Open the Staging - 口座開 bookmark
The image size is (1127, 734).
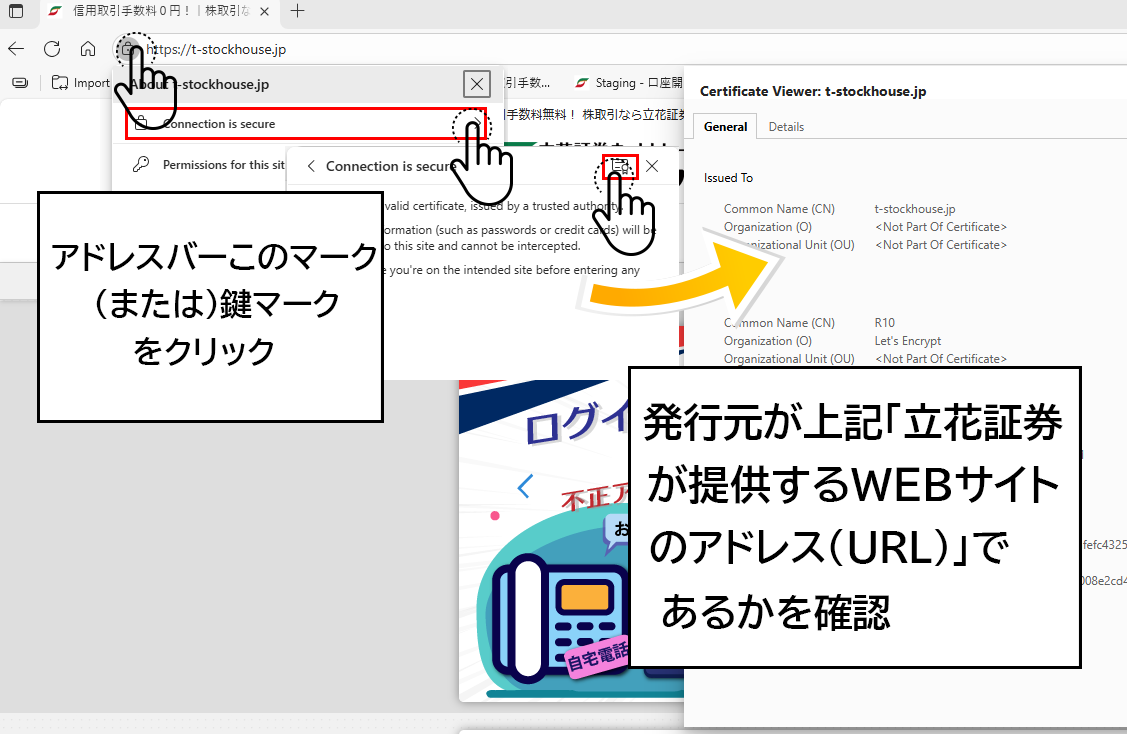point(628,83)
